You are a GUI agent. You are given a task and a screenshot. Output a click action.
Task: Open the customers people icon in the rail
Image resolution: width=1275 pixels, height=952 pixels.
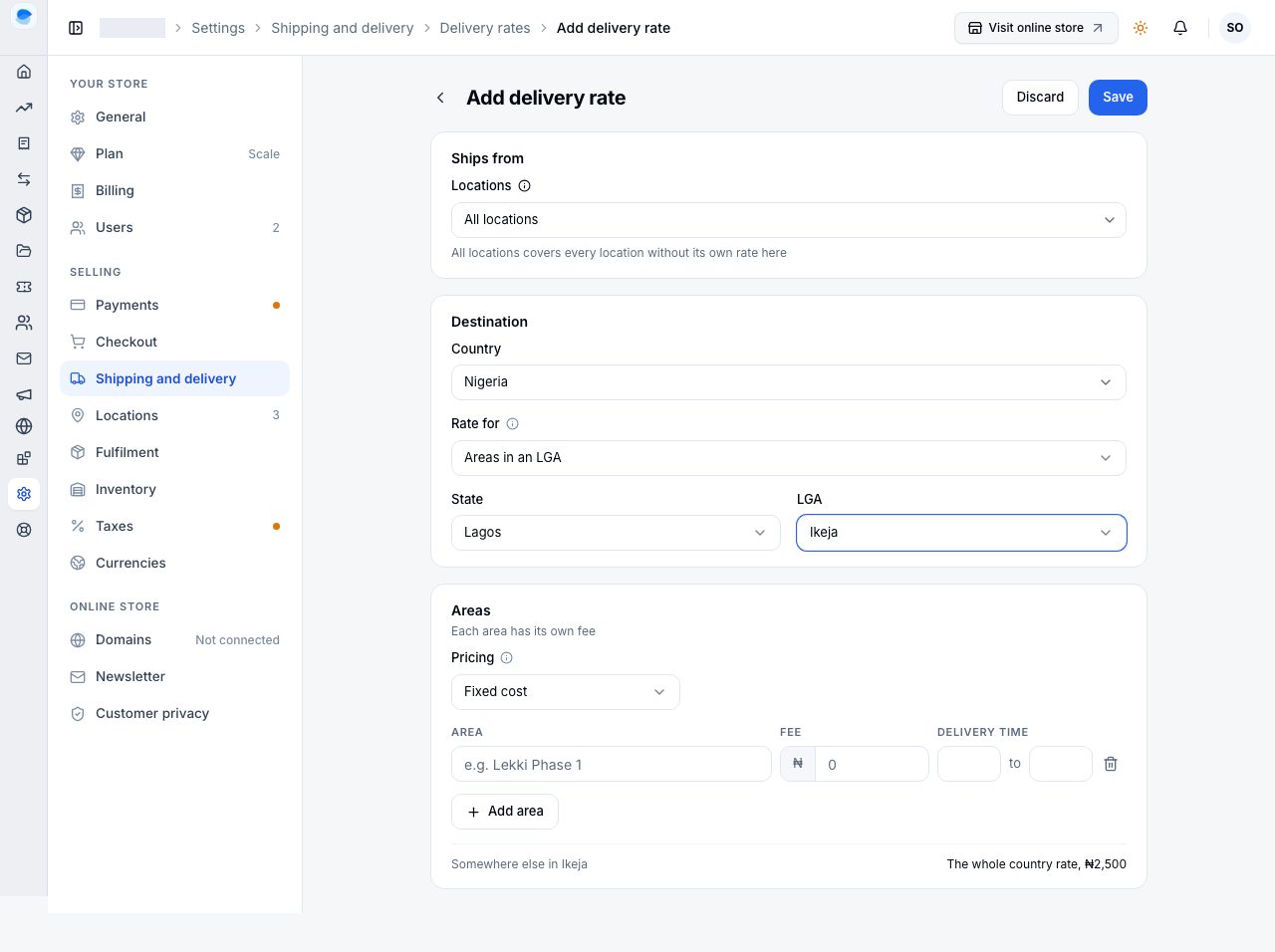pos(24,323)
